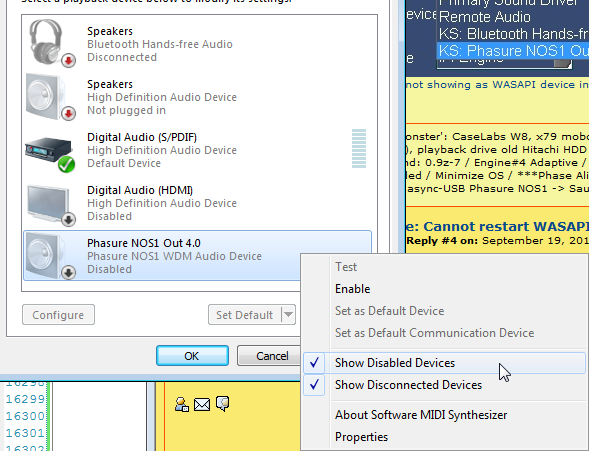Screen dimensions: 589x451
Task: Select KS: Bluetooth Hands-free in device list
Action: (513, 34)
